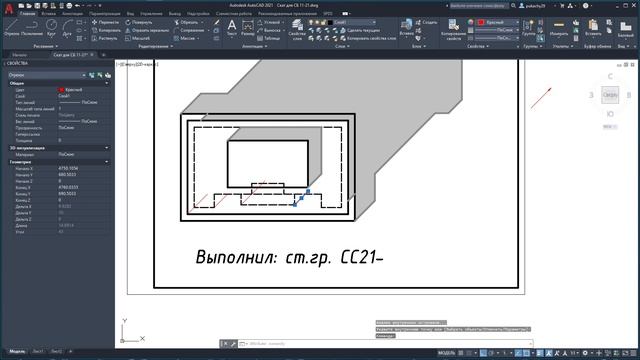Image resolution: width=640 pixels, height=360 pixels.
Task: Click the Undo arrow in quick access toolbar
Action: [x=77, y=6]
